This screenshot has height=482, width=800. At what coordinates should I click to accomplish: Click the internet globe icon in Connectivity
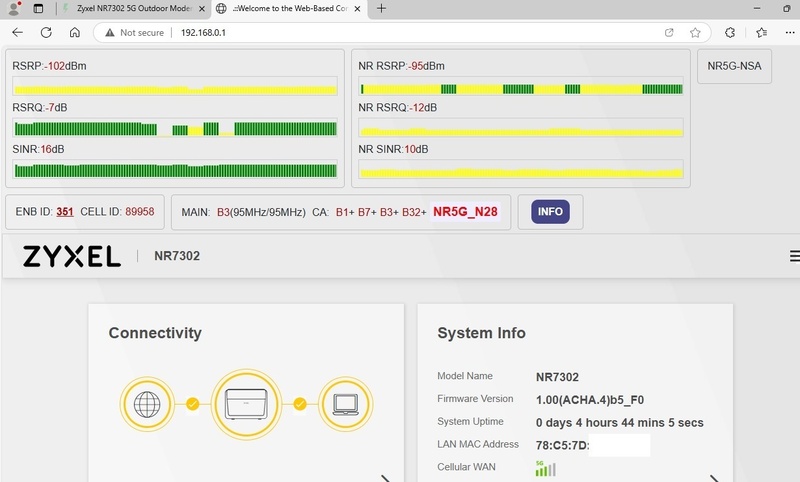tap(147, 404)
